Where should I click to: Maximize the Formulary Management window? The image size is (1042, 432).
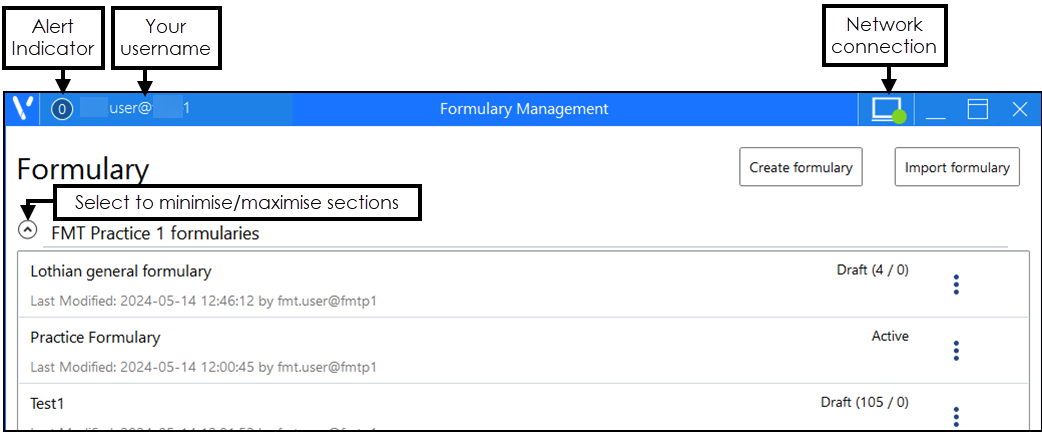[977, 110]
